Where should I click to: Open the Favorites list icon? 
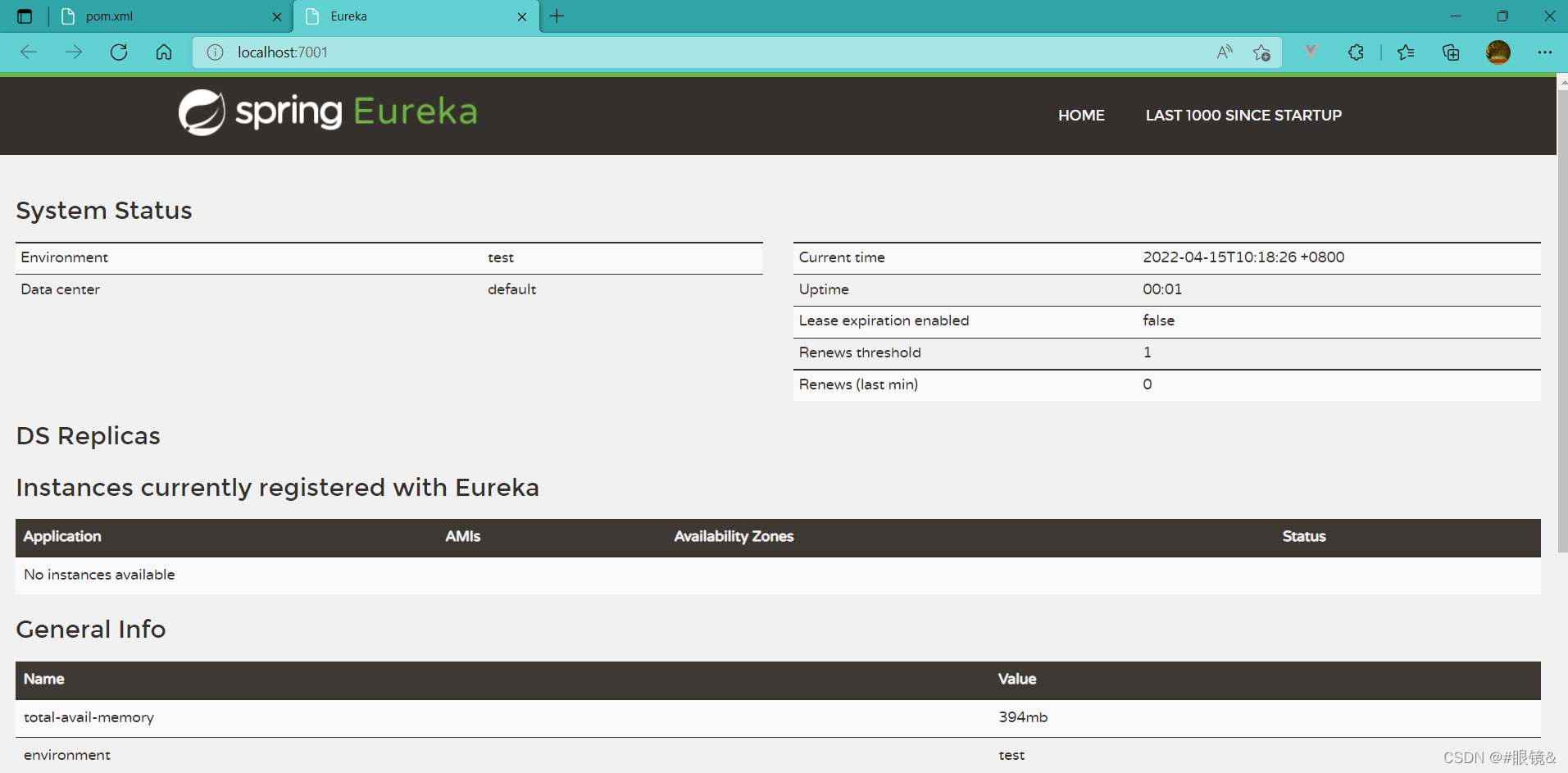pos(1406,52)
